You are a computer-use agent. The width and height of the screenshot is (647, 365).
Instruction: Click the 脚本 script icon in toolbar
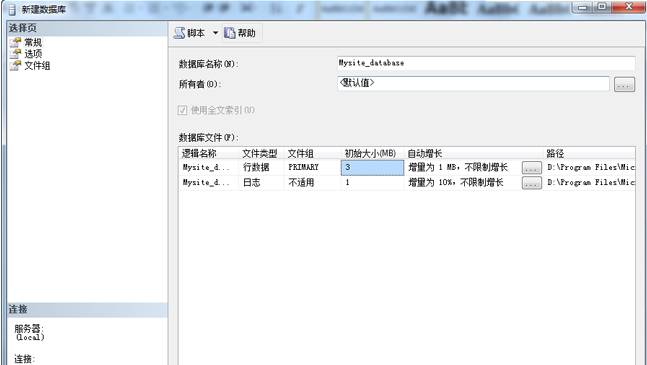pyautogui.click(x=179, y=33)
